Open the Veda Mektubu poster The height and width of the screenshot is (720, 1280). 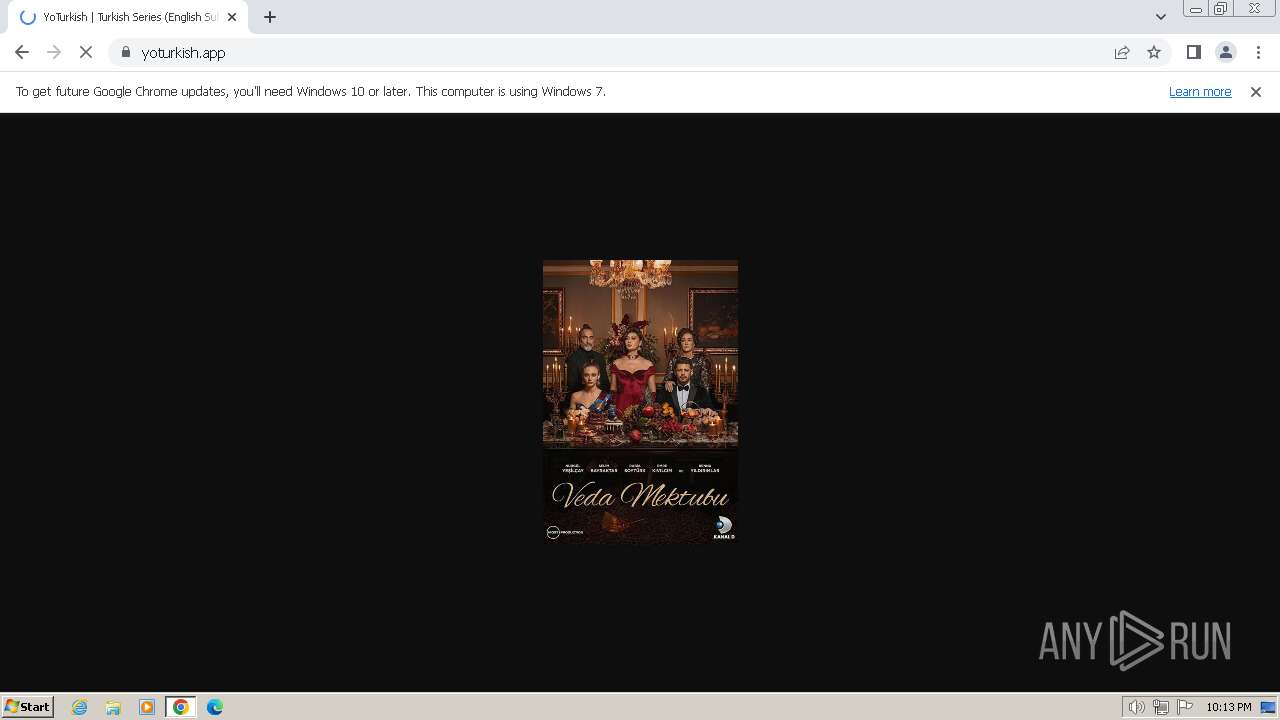[640, 402]
